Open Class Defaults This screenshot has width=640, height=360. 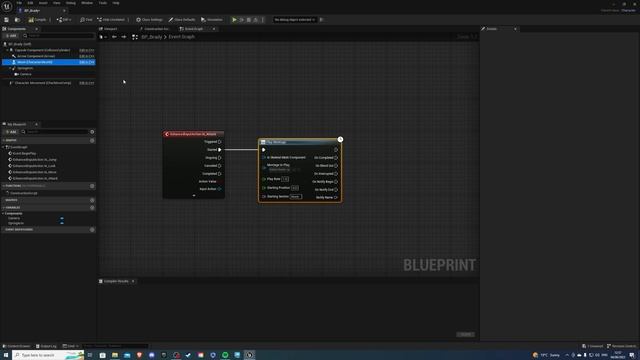click(182, 20)
